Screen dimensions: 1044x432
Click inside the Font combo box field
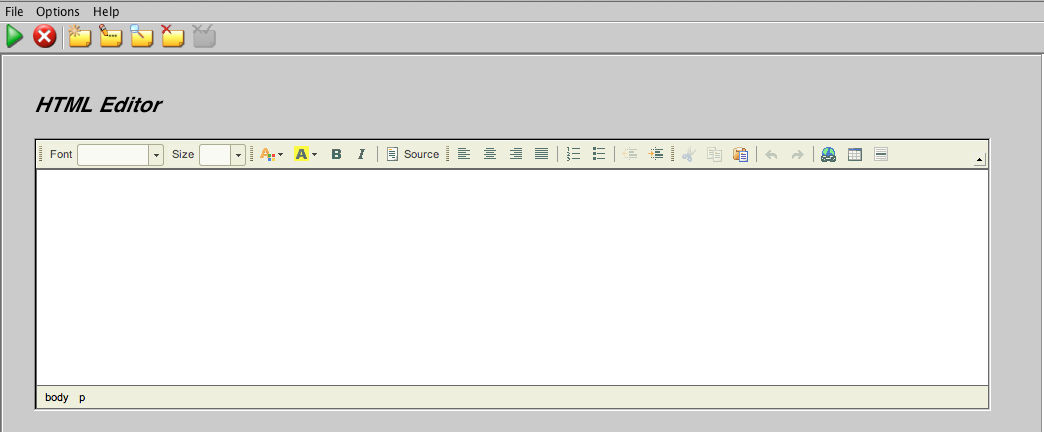[x=113, y=154]
